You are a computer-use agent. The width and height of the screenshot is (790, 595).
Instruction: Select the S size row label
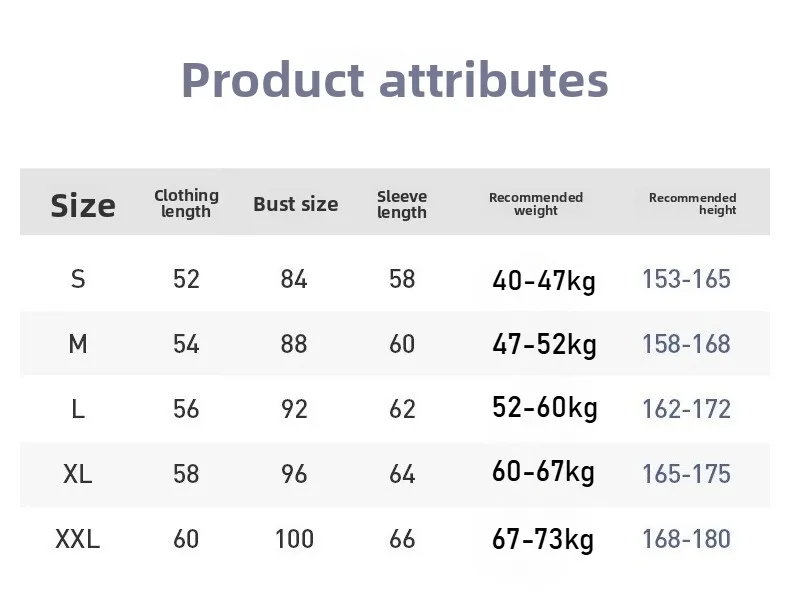78,279
